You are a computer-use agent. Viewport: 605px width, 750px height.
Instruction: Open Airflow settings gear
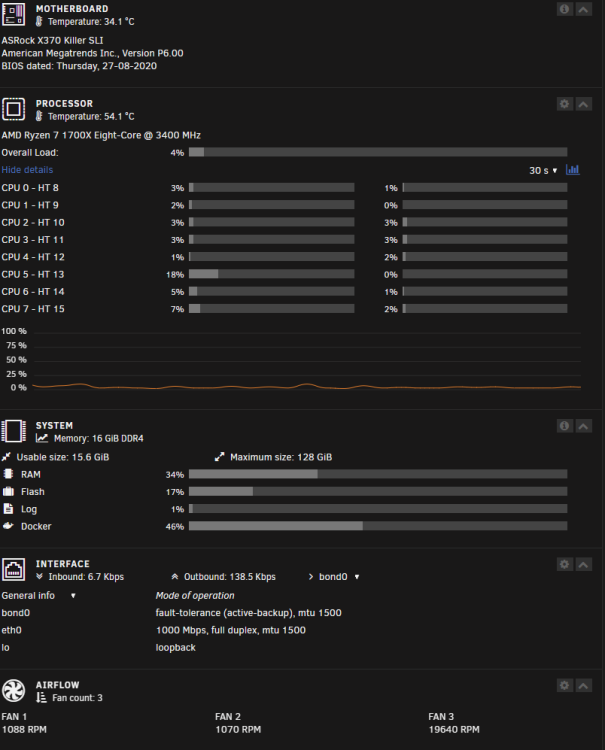point(564,685)
